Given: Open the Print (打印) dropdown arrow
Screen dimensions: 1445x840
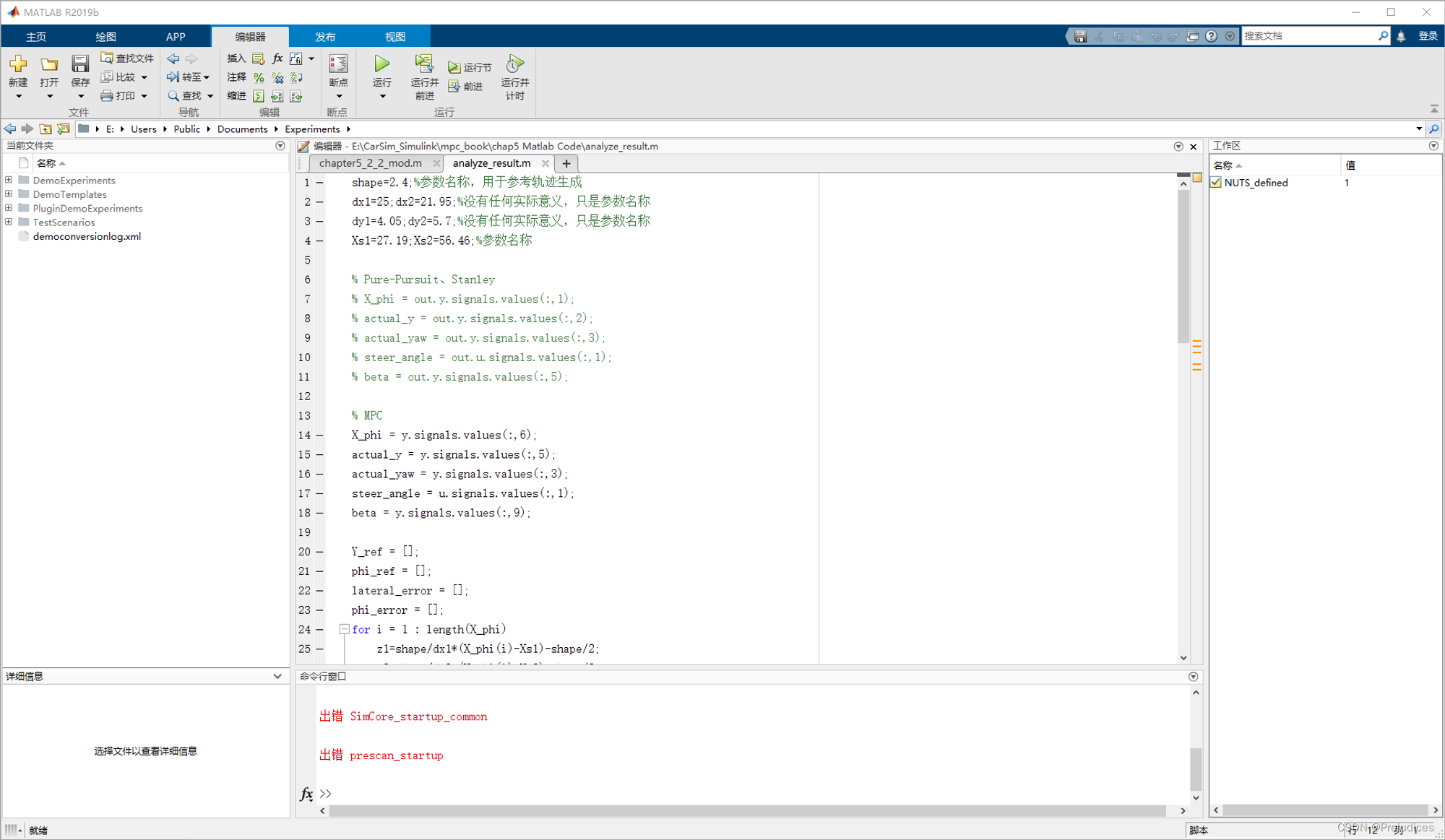Looking at the screenshot, I should click(144, 96).
